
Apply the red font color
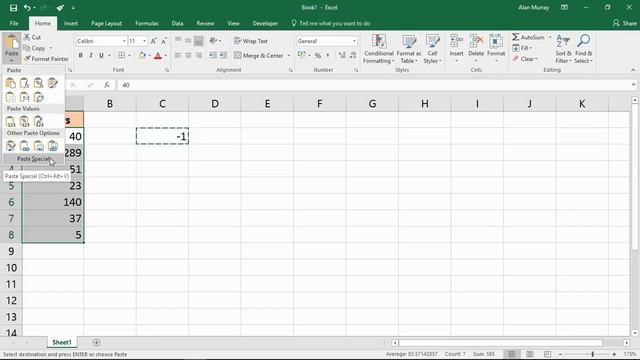pyautogui.click(x=158, y=55)
